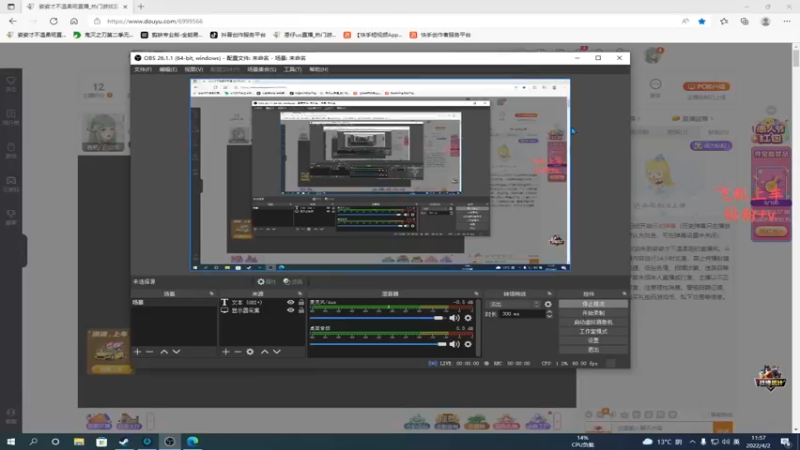Toggle lock on 显示器采集 source
800x450 pixels.
(301, 310)
